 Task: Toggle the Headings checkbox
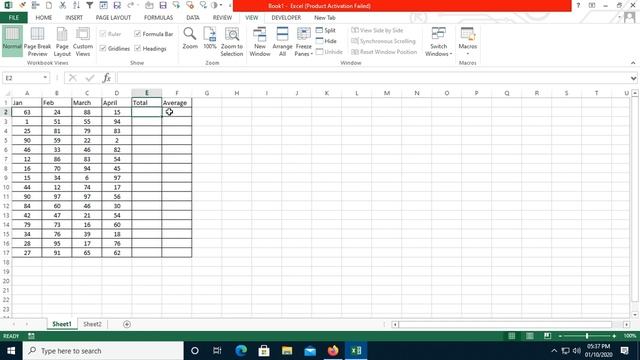[x=150, y=49]
